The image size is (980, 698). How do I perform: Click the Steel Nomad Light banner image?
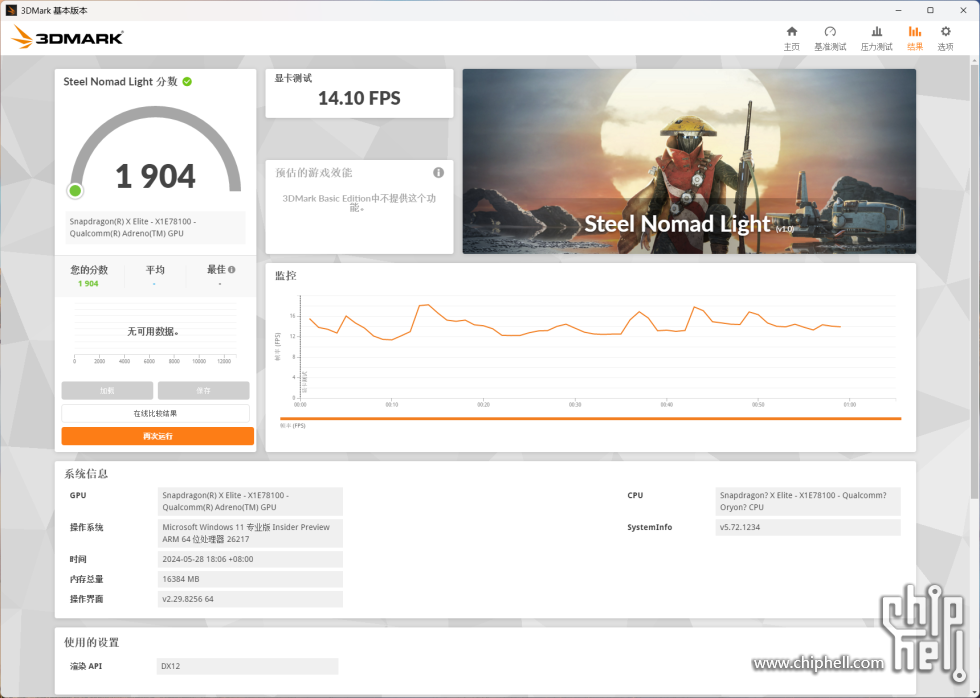[x=689, y=161]
